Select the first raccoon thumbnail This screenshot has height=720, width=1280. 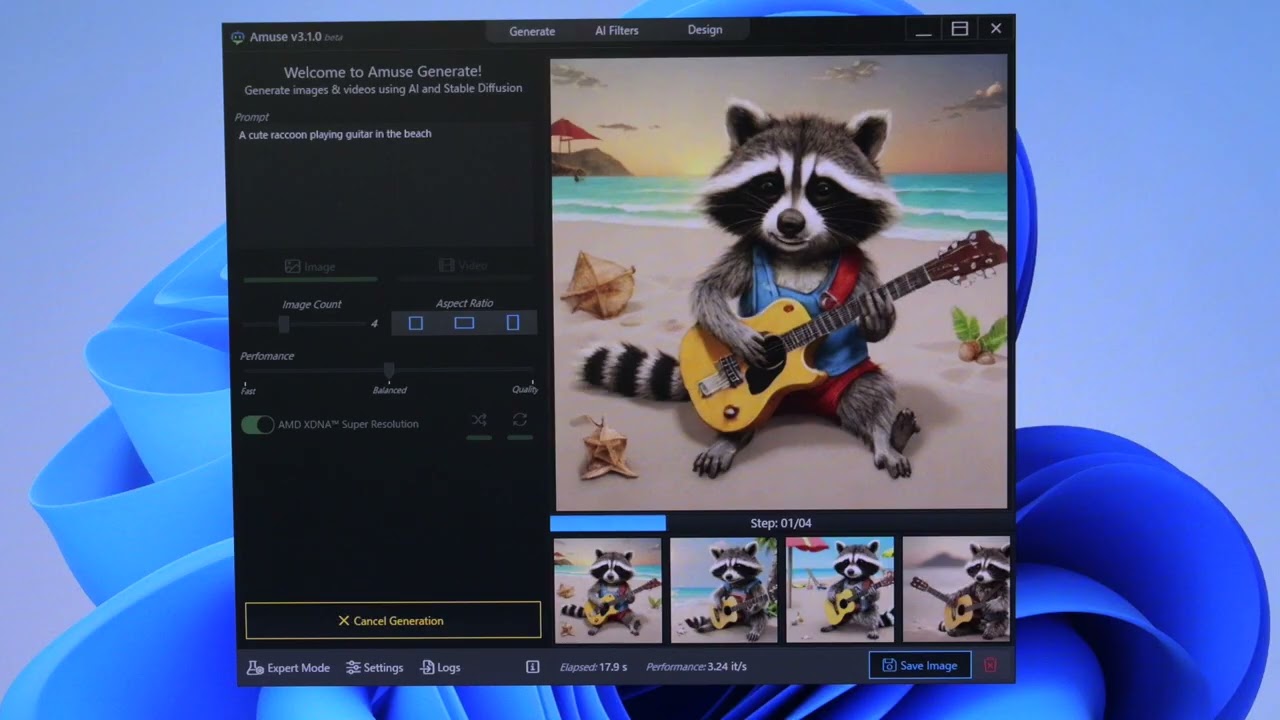[x=608, y=590]
